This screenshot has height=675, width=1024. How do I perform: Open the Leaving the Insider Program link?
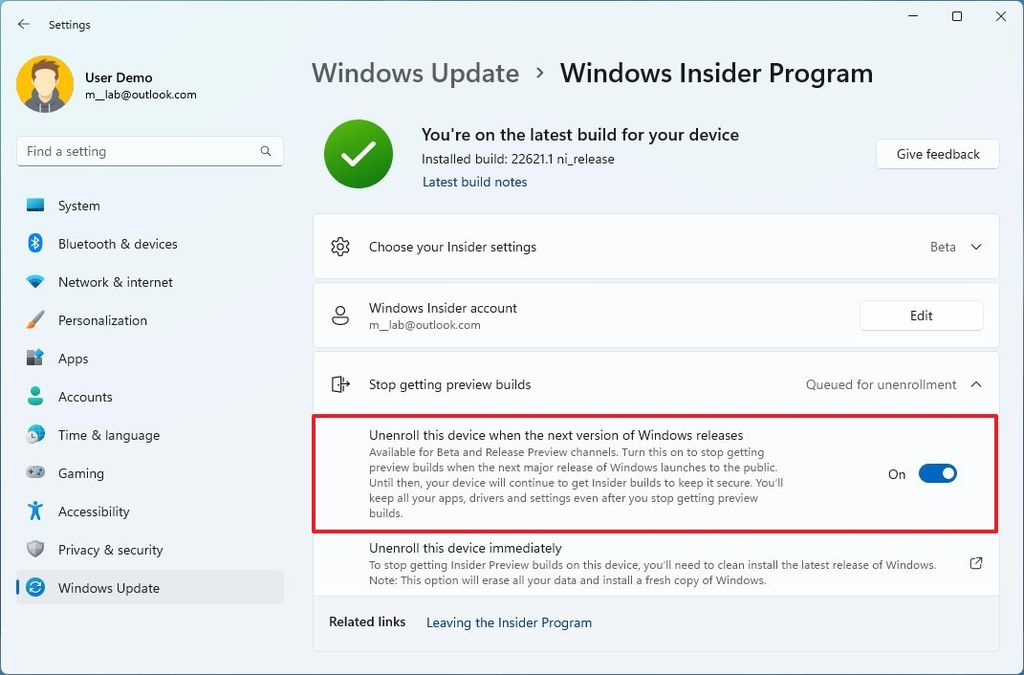(x=508, y=622)
